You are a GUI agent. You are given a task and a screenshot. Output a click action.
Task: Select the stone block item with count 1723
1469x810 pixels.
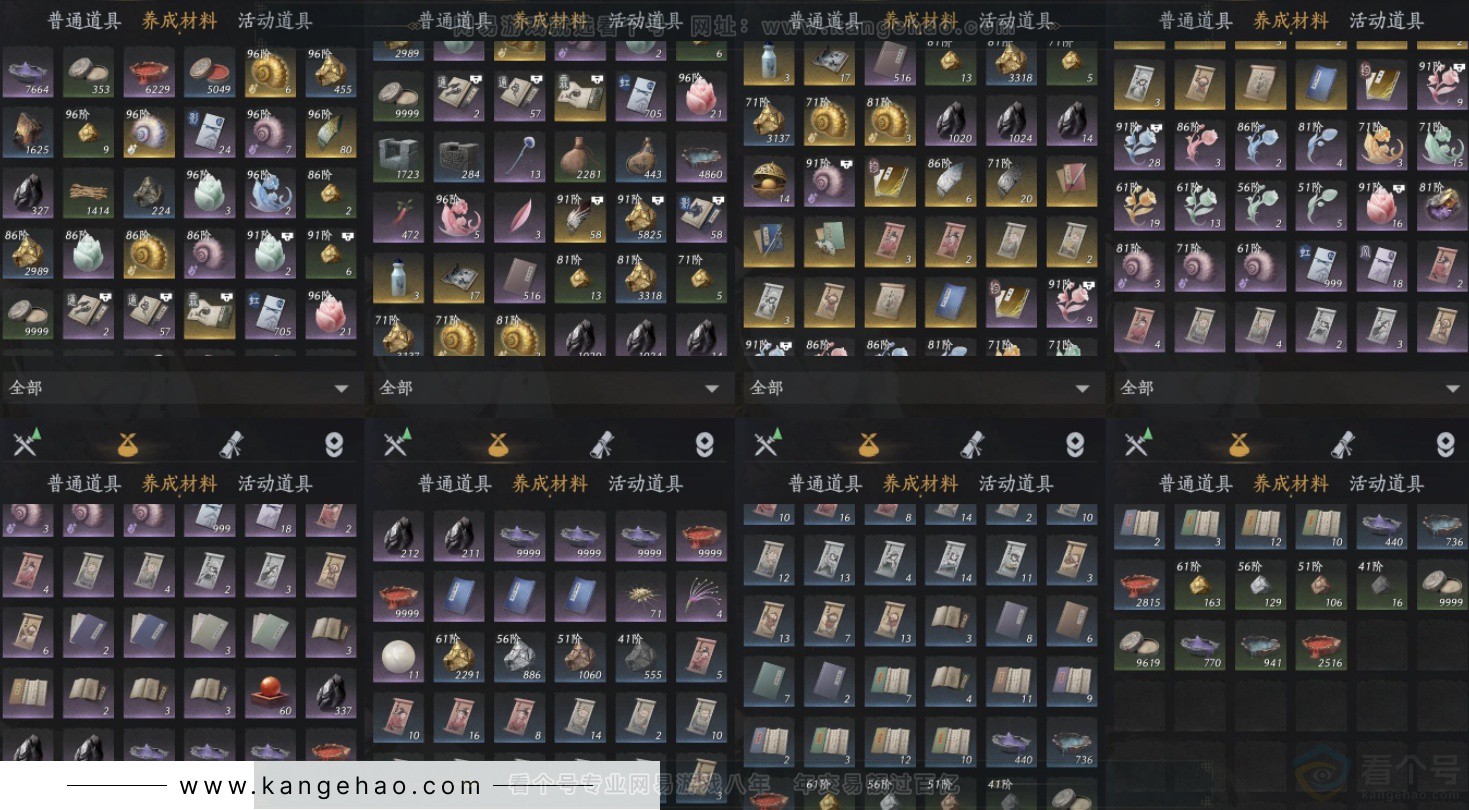coord(397,159)
